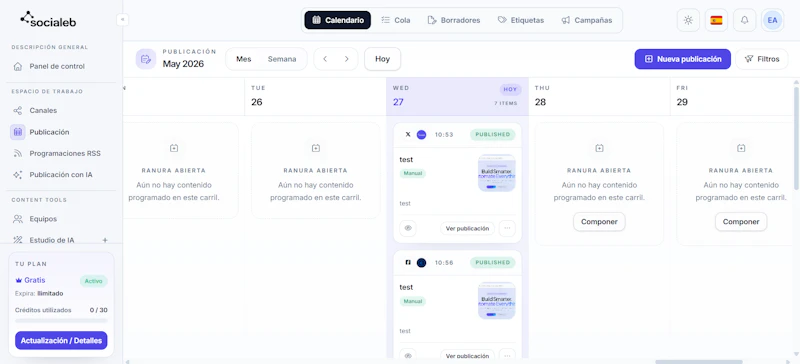Click the open slot calendar icon under Thursday 28
The height and width of the screenshot is (364, 800).
tap(599, 148)
